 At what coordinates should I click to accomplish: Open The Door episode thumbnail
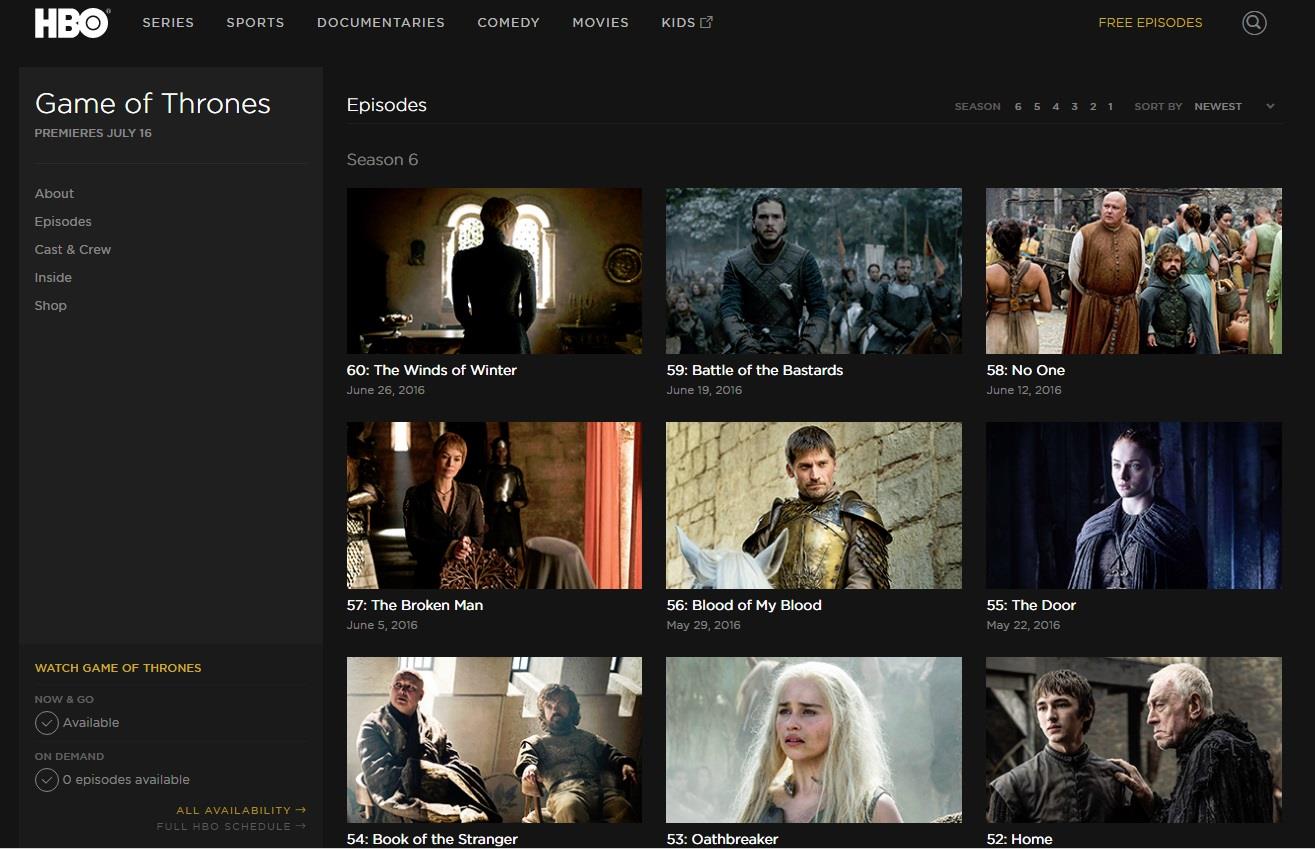click(x=1134, y=505)
